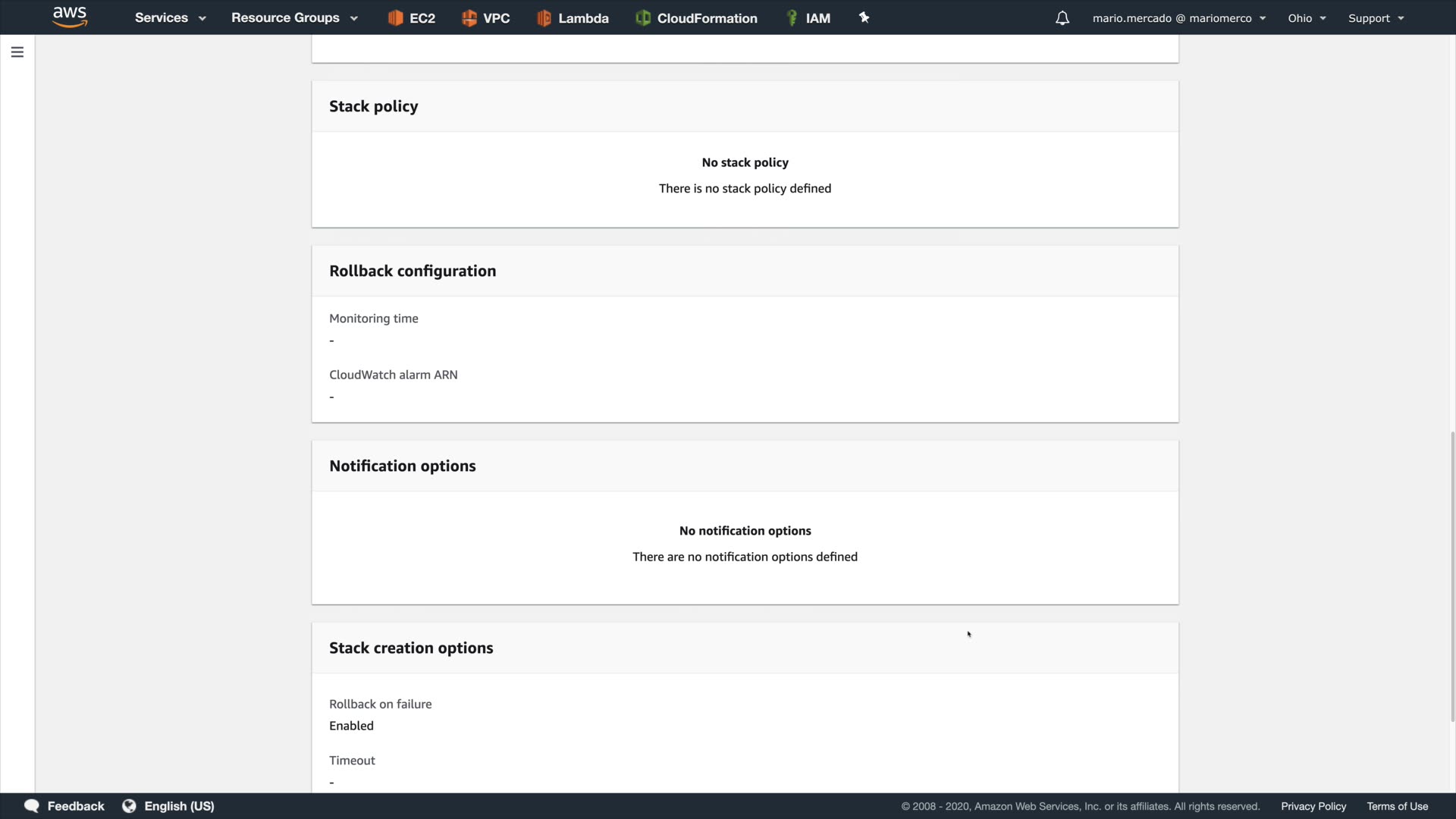
Task: Select English (US) language button
Action: [x=179, y=806]
